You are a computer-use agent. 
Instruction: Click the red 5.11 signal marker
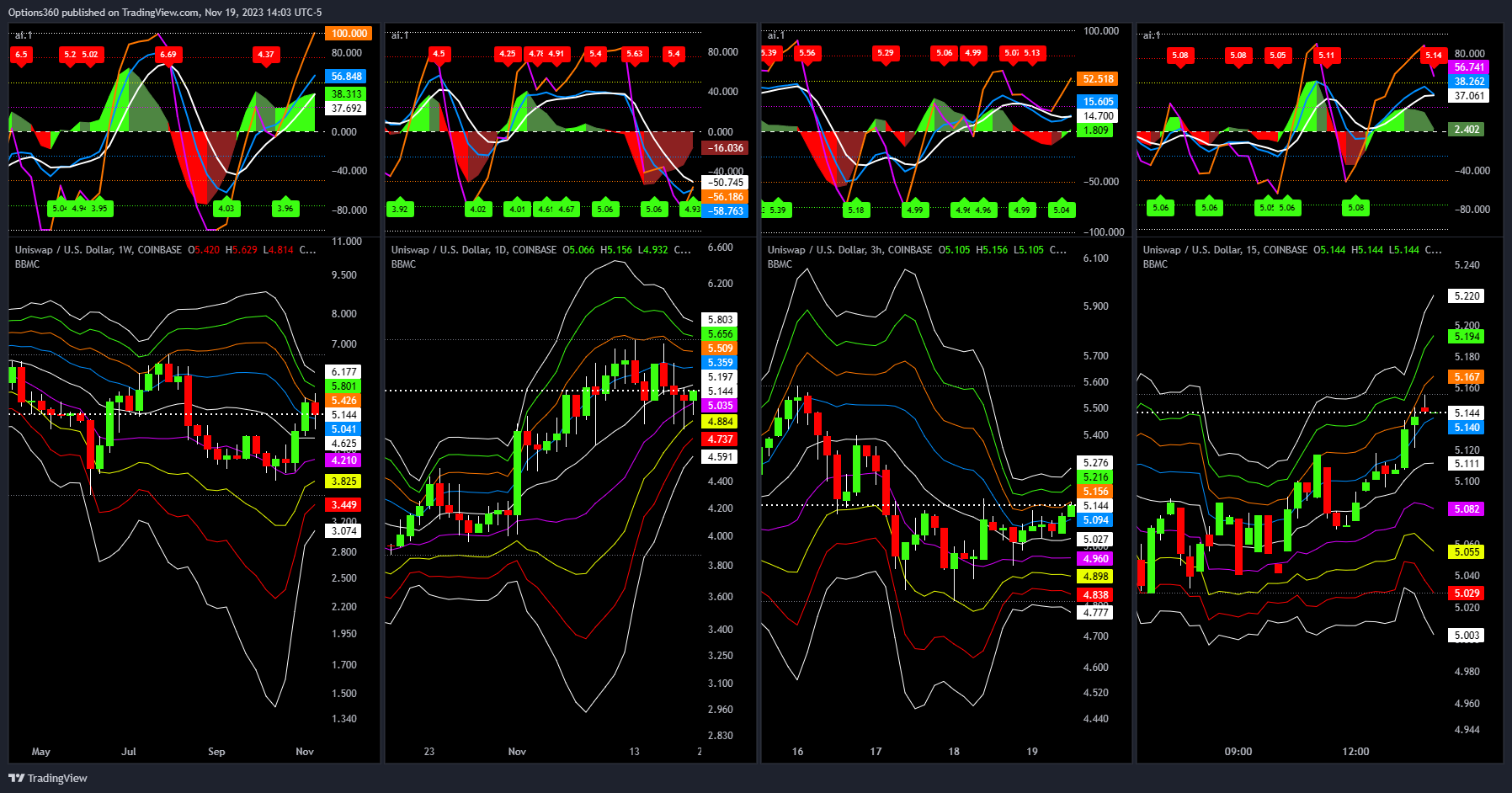click(1327, 56)
